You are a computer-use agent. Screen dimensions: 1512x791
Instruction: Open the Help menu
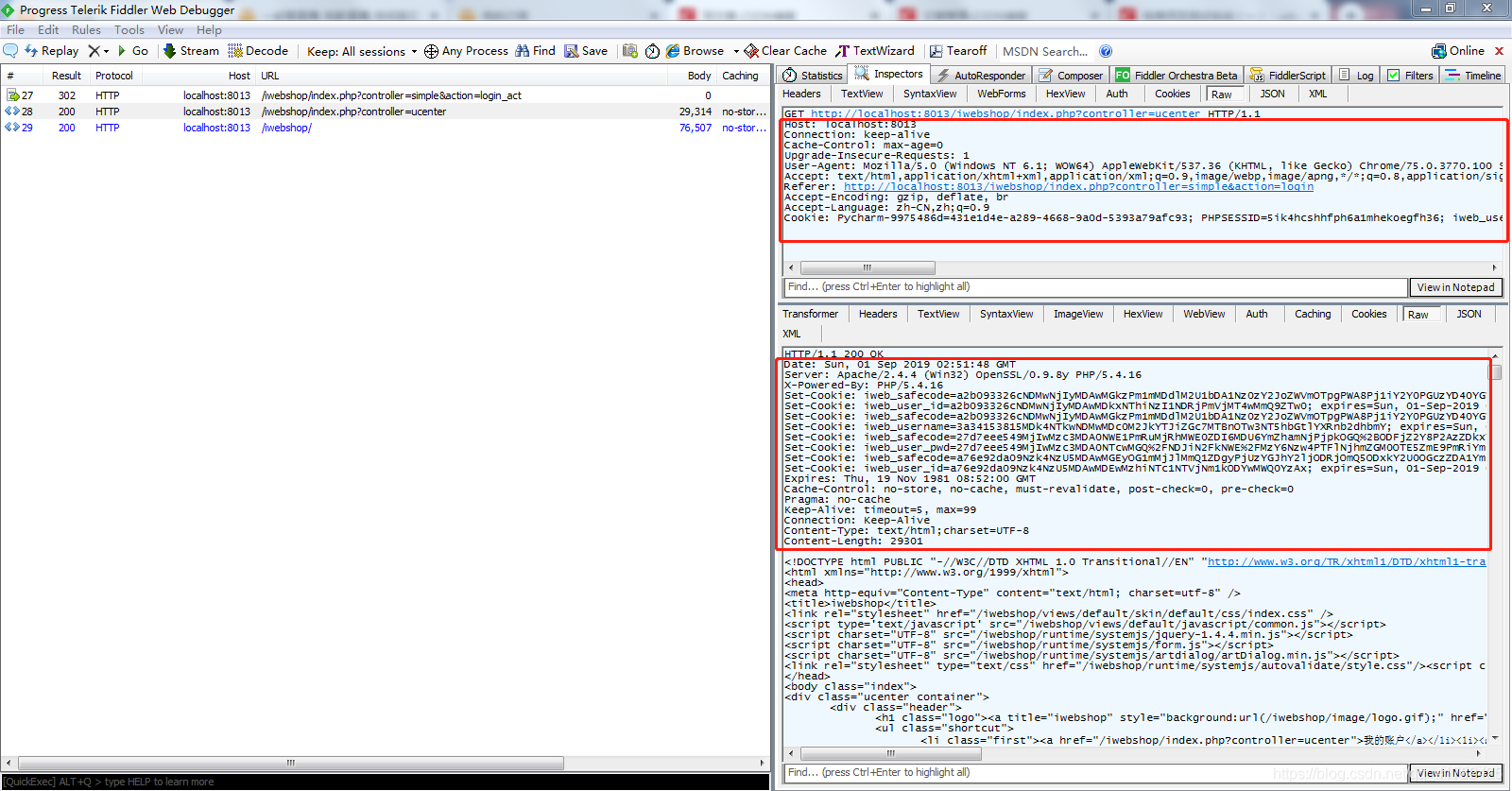click(209, 30)
